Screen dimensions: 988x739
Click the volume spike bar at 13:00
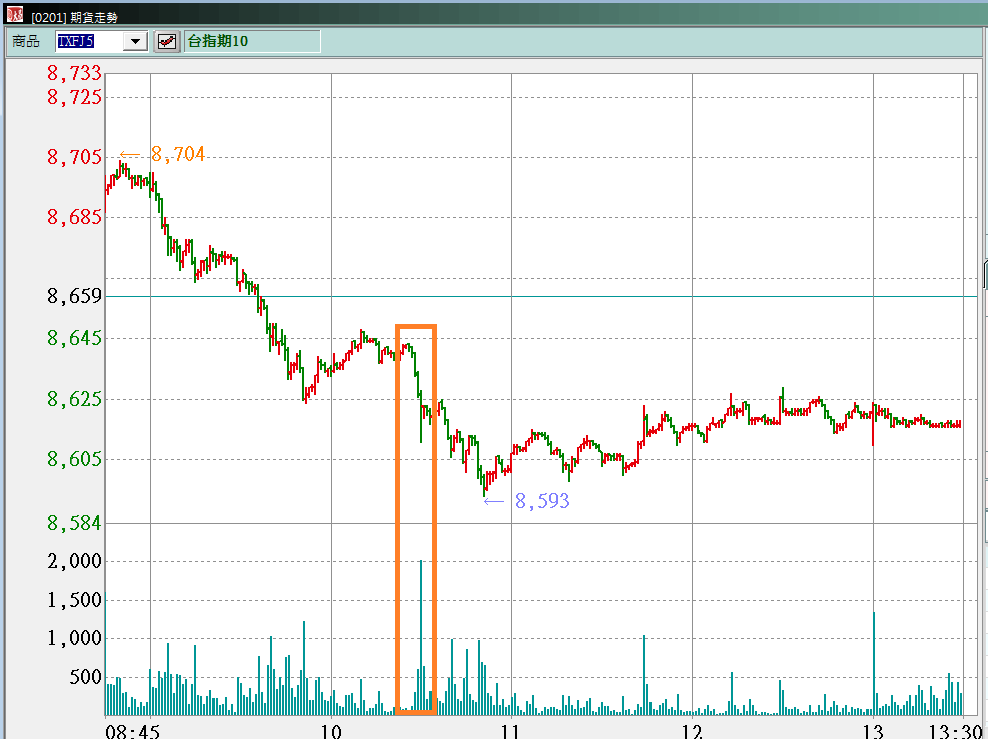point(874,660)
